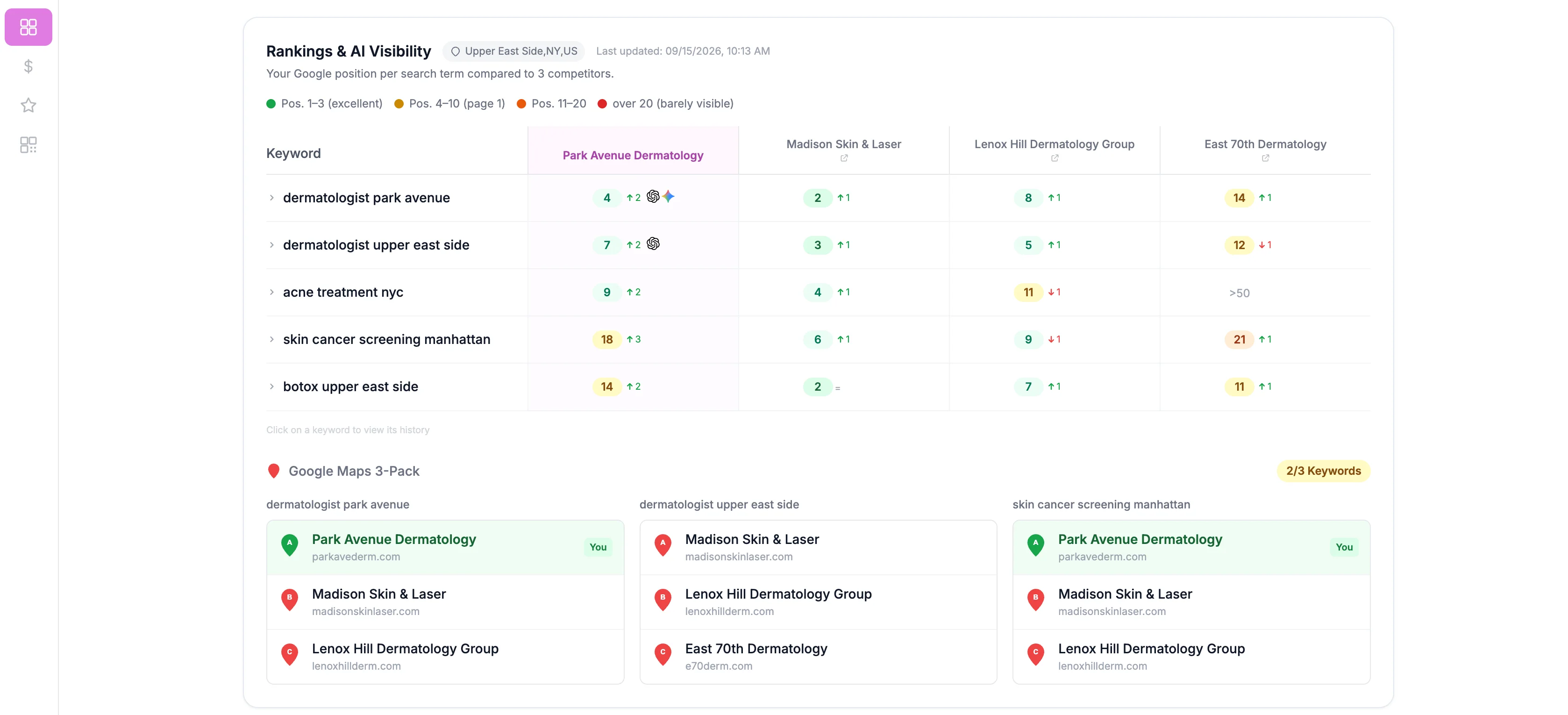The image size is (1568, 715).
Task: Click red pin B in skin cancer screening pack
Action: pyautogui.click(x=1035, y=600)
